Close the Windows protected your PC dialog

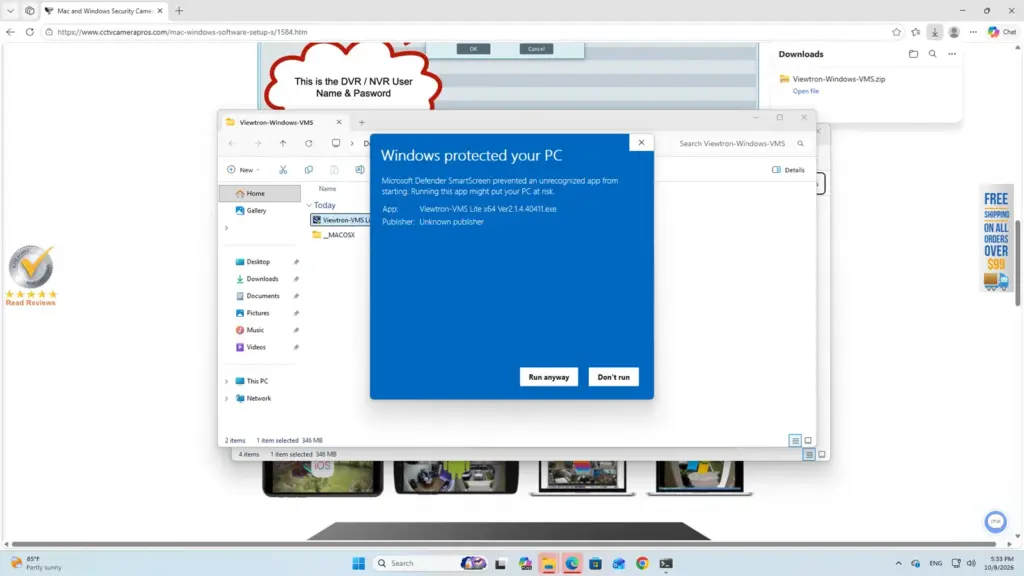641,142
